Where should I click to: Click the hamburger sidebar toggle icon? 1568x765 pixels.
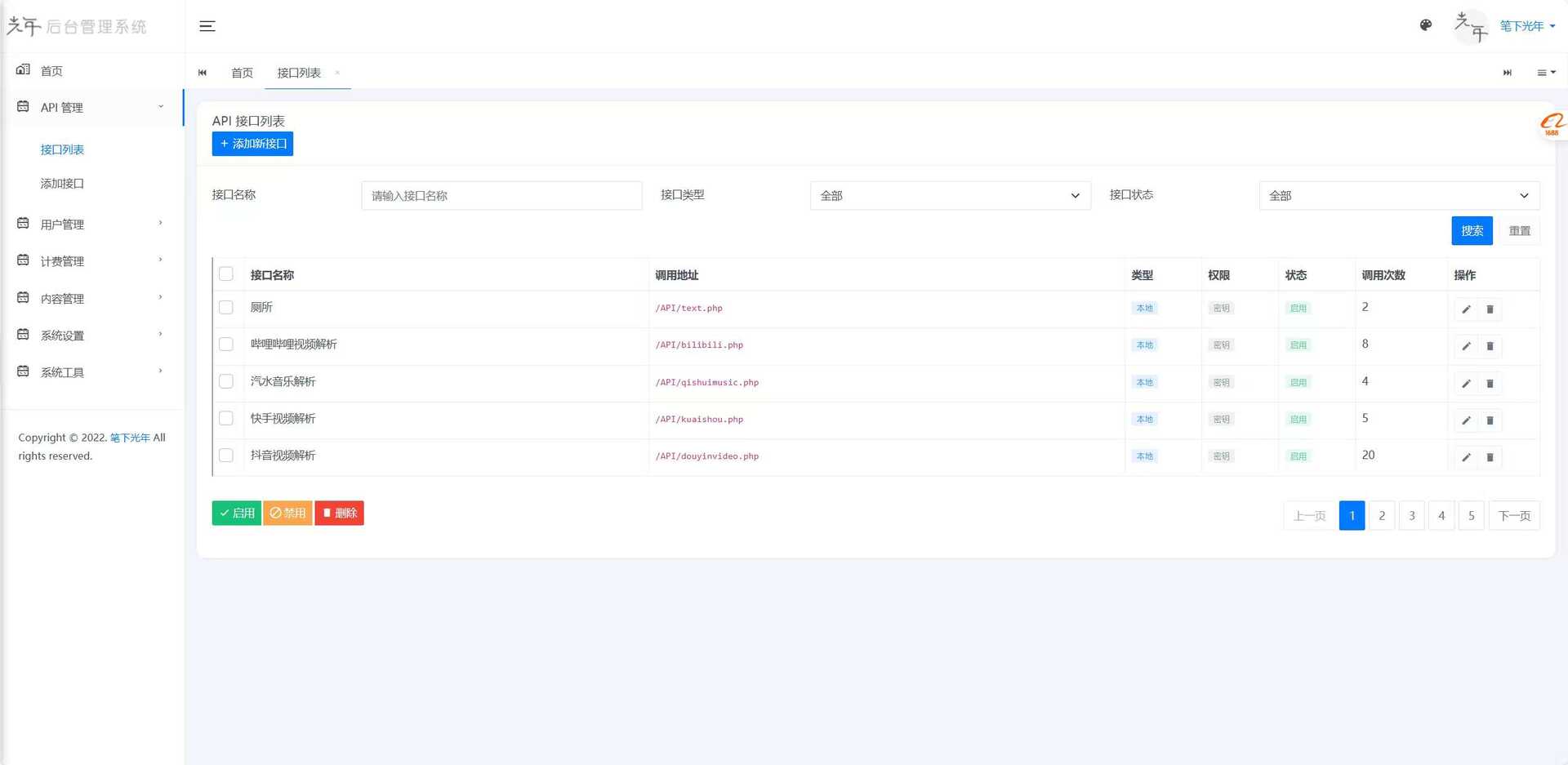(x=207, y=26)
